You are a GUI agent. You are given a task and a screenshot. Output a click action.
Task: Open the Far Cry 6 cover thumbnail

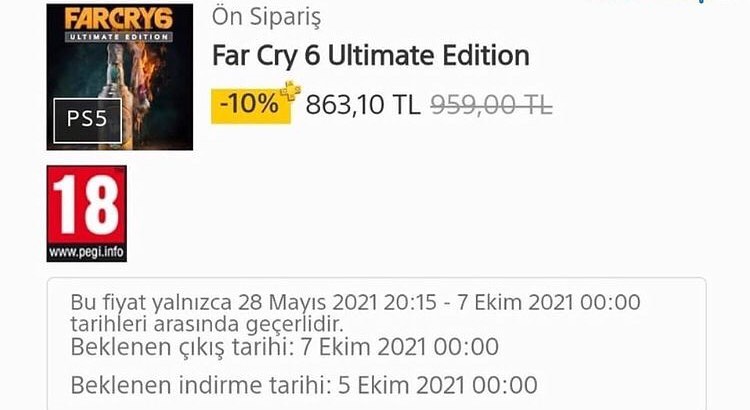pos(119,76)
